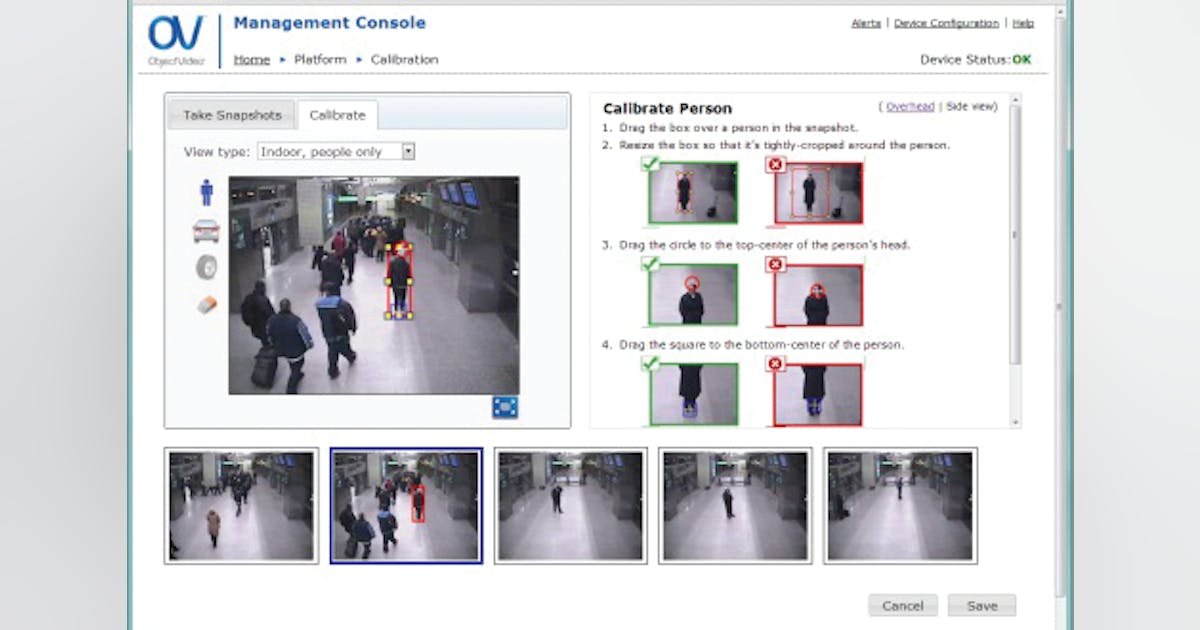Screen dimensions: 1200x630
Task: Open the View type dropdown
Action: (x=330, y=151)
